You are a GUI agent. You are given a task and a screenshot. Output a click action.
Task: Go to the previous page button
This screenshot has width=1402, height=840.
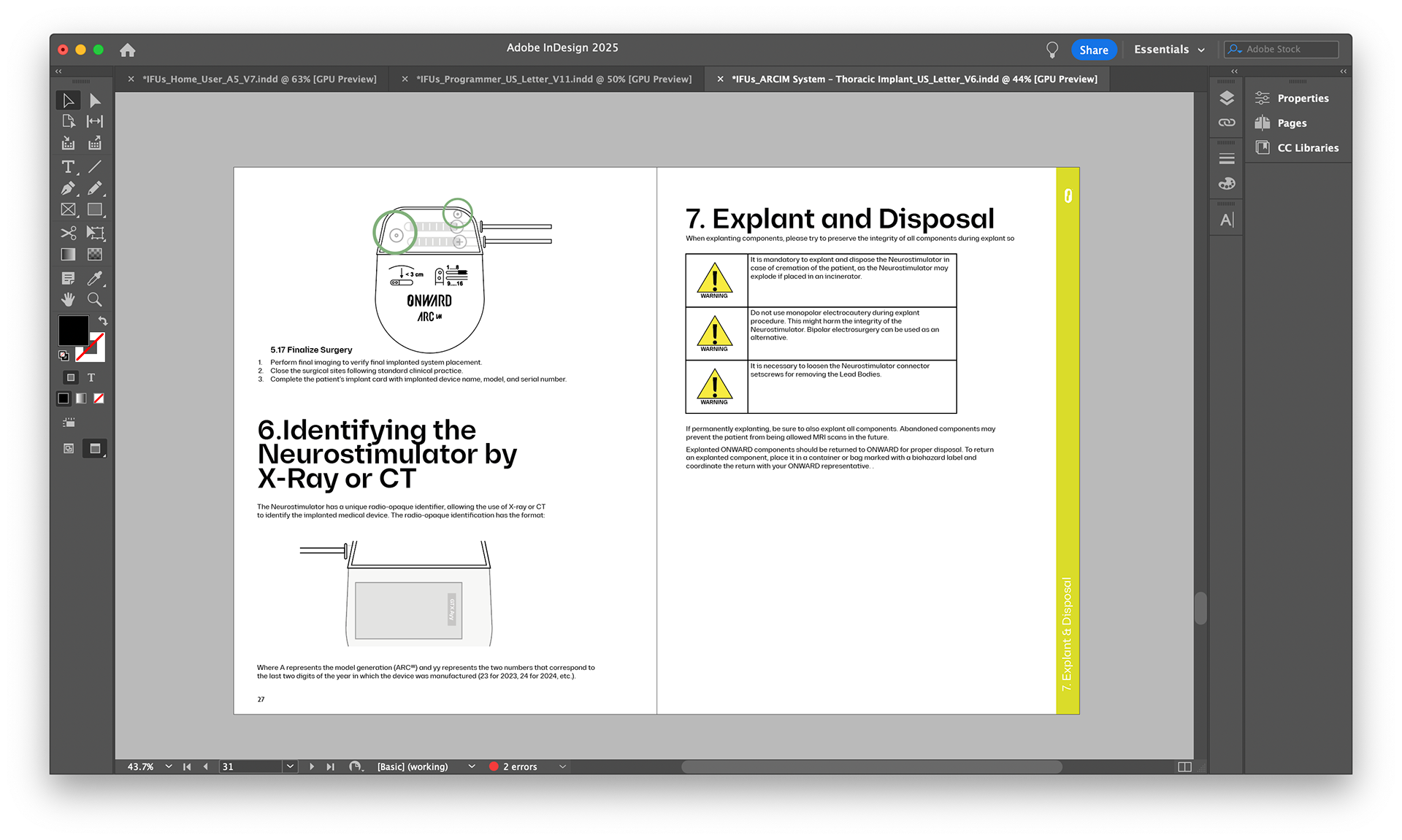click(x=205, y=766)
